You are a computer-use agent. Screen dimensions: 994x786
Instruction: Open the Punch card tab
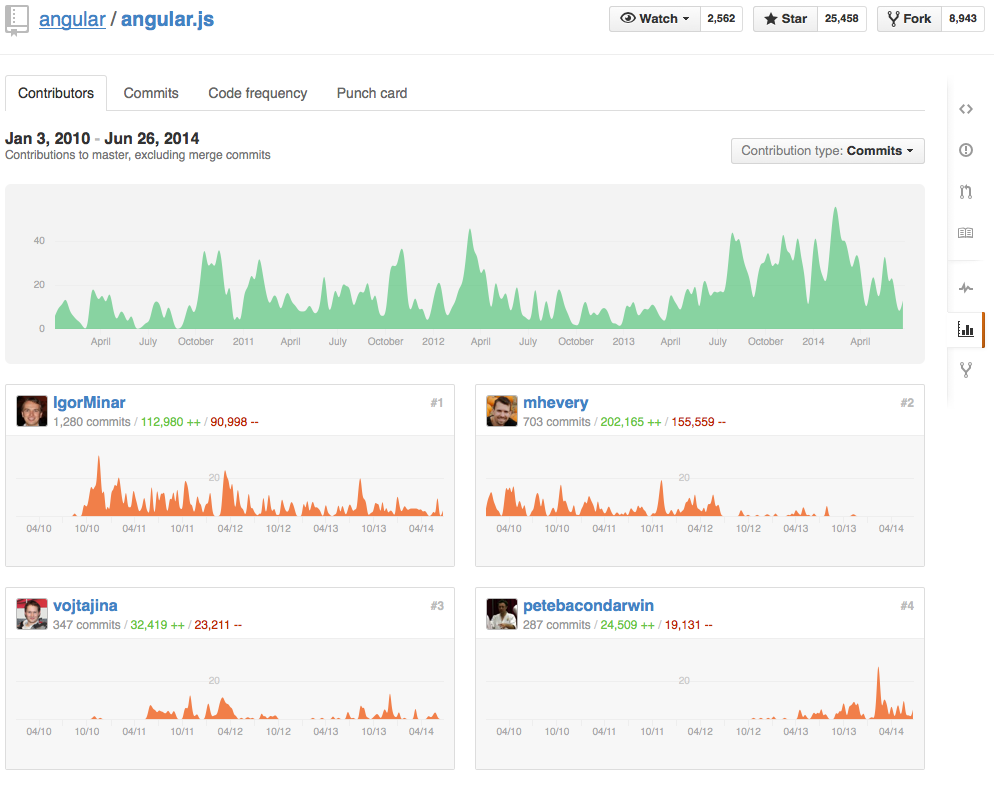[371, 93]
